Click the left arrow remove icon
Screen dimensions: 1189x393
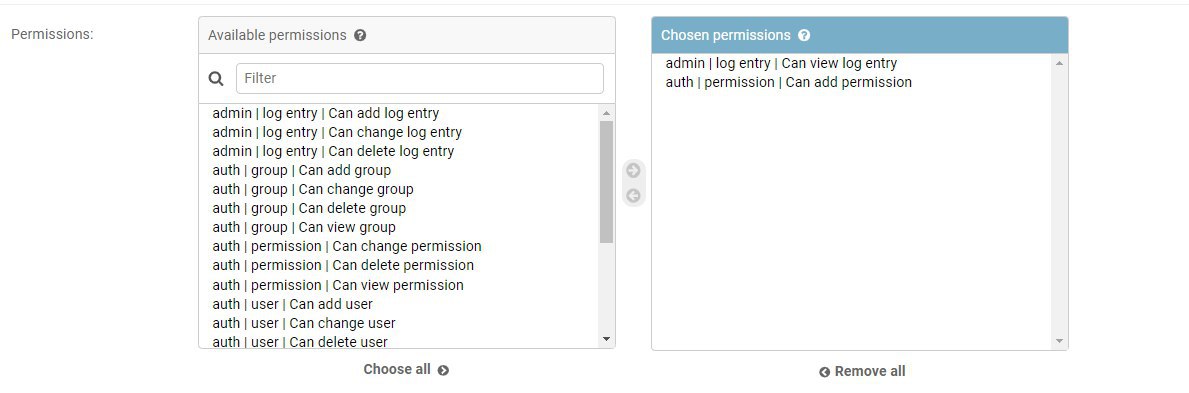[633, 196]
